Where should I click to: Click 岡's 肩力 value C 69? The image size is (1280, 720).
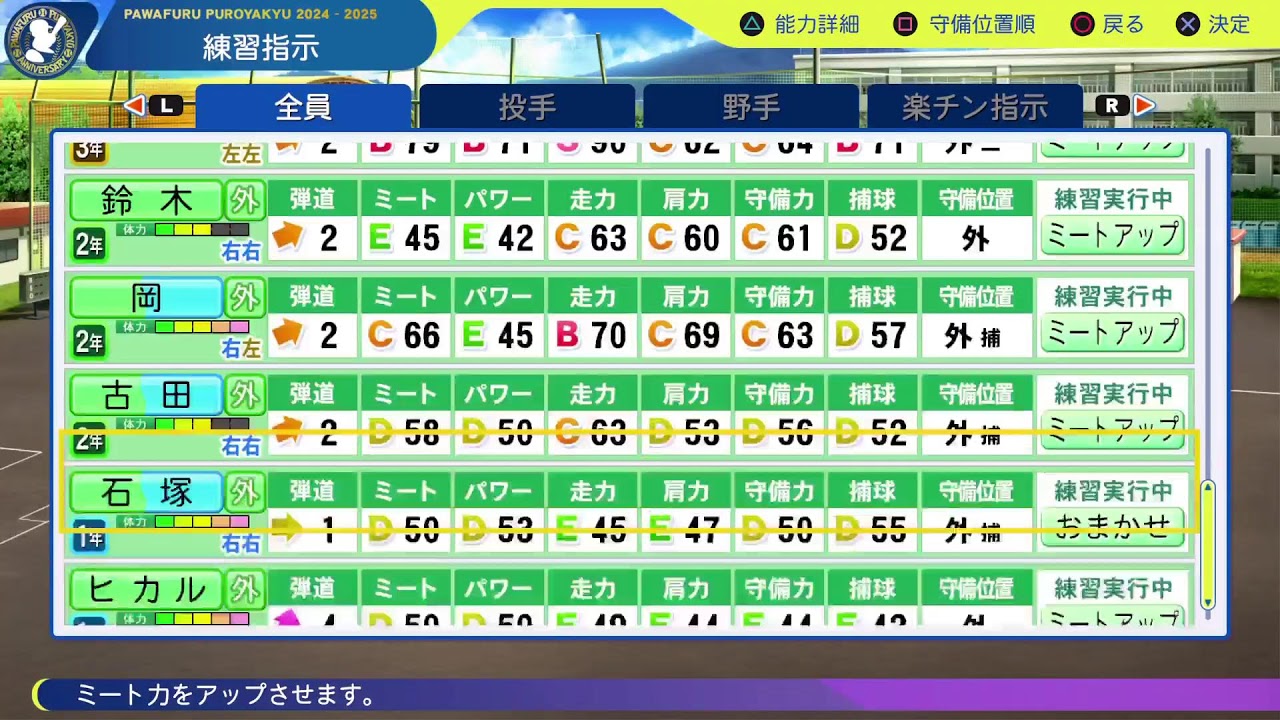click(685, 335)
